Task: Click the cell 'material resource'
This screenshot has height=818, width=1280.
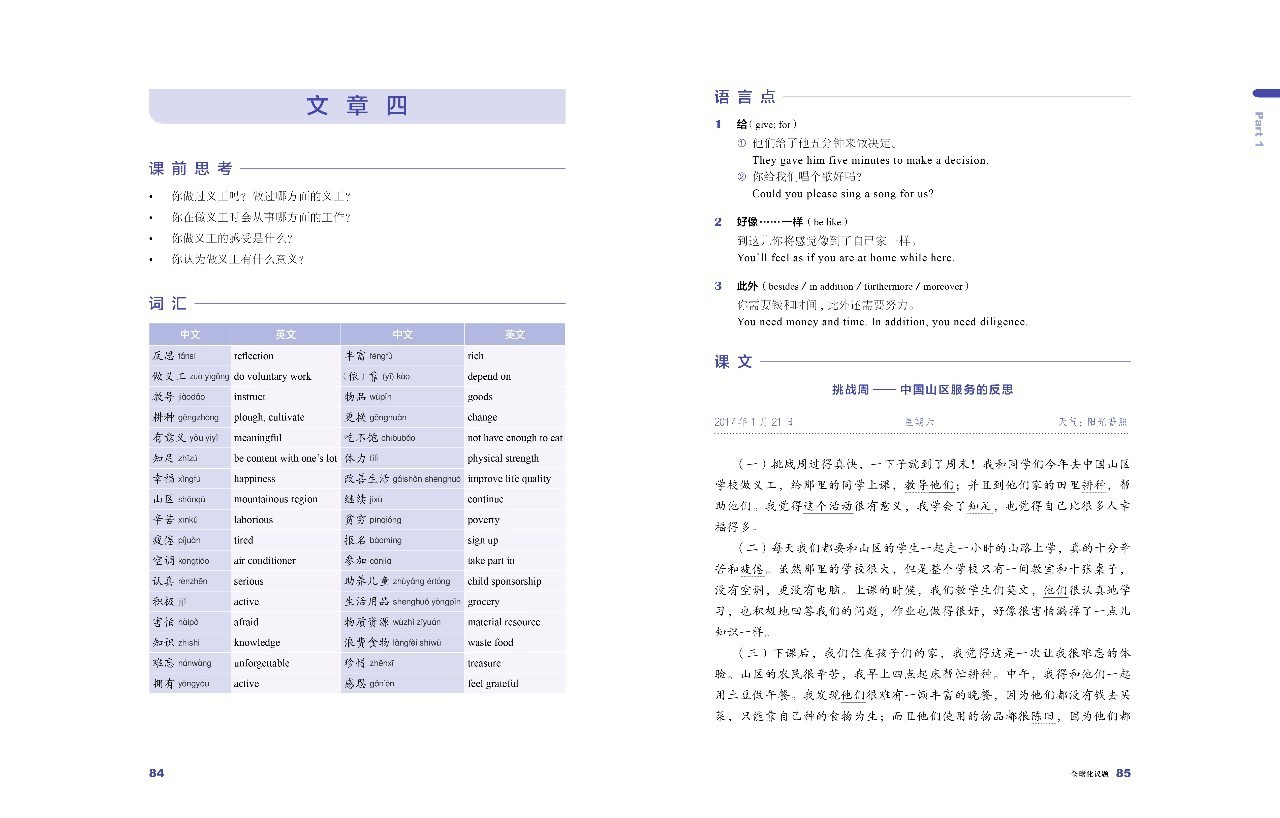Action: [514, 622]
